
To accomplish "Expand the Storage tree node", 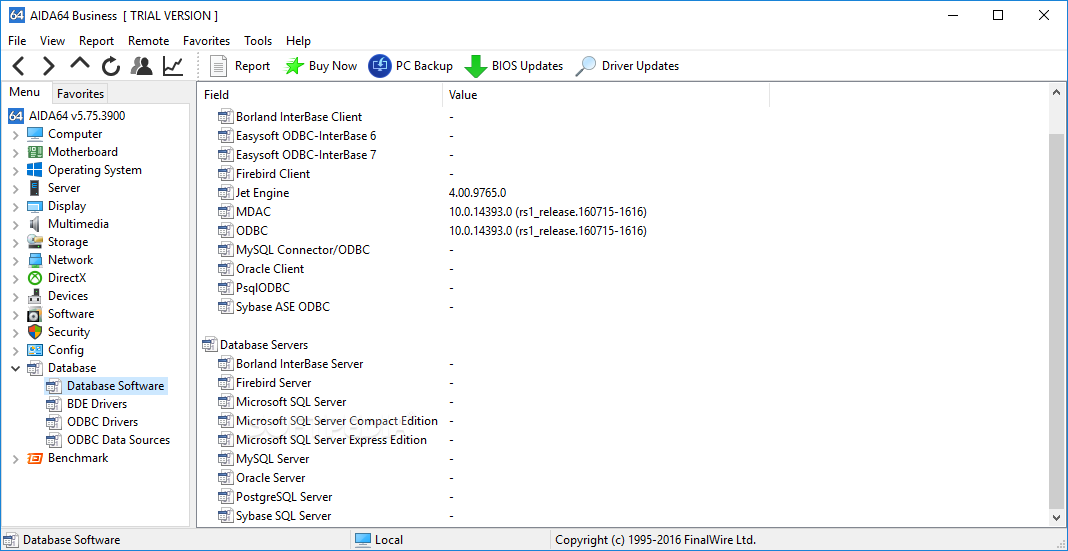I will coord(16,242).
